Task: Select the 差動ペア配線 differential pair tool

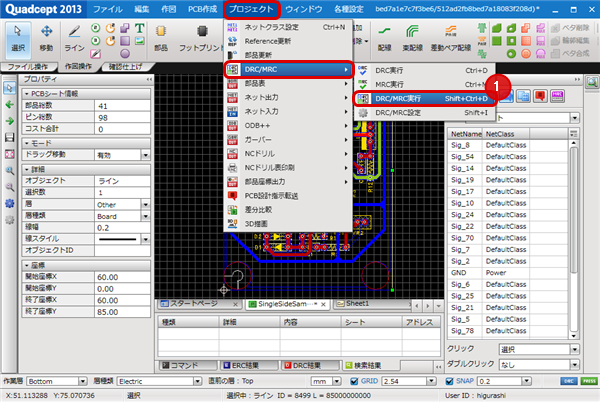Action: tap(451, 39)
